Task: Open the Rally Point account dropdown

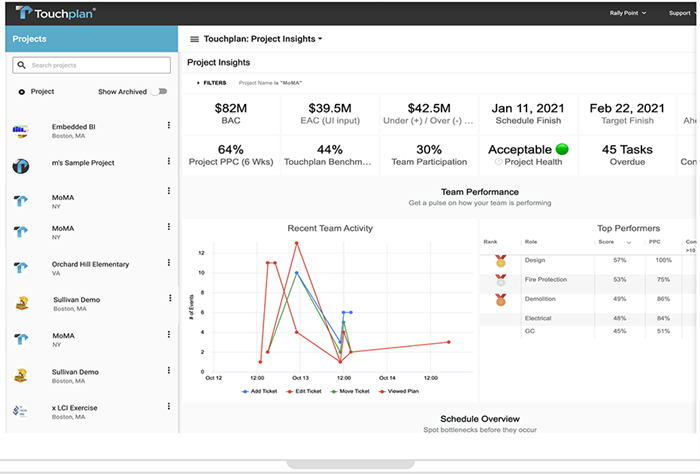Action: [x=628, y=13]
